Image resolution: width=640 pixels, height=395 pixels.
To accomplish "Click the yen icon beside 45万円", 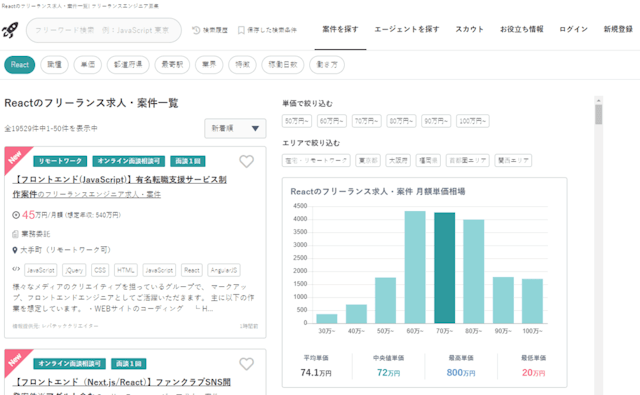I will [16, 215].
